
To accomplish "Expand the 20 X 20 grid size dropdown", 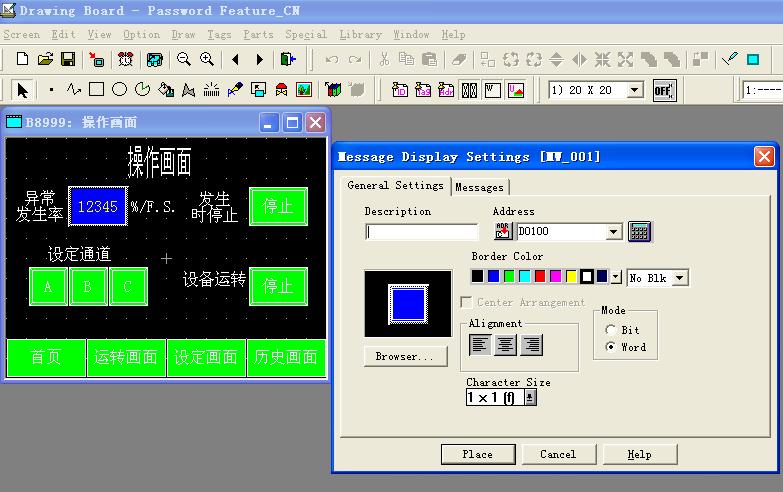I will click(x=634, y=90).
